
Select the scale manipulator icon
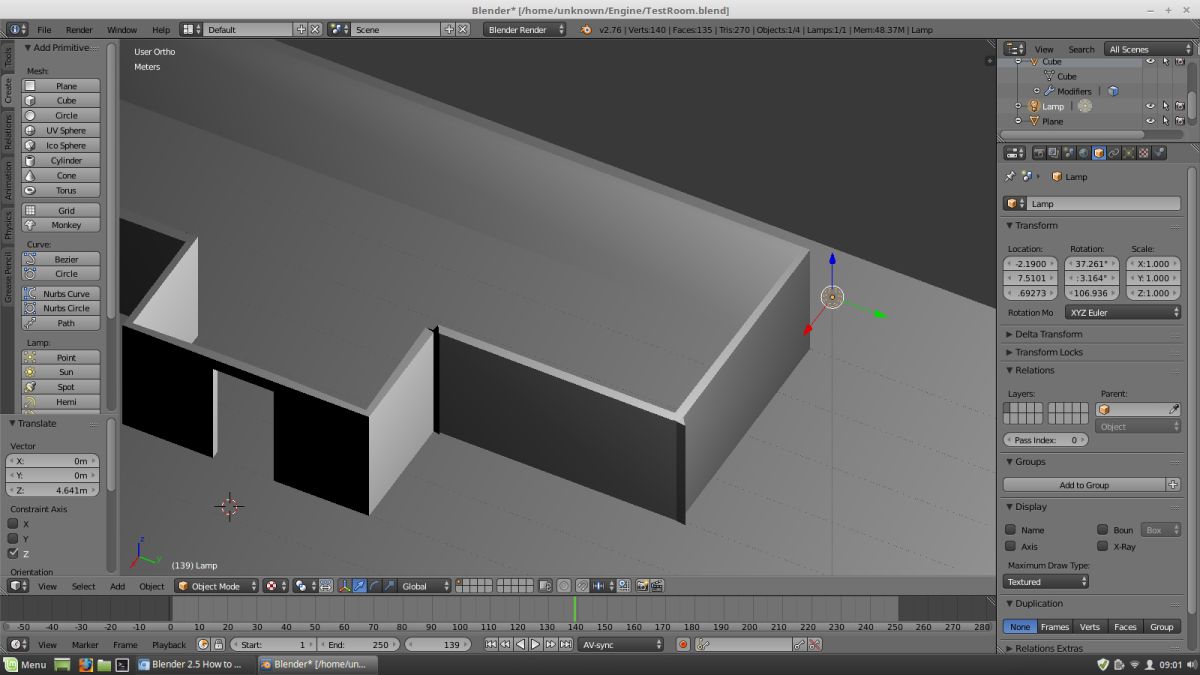tap(388, 586)
